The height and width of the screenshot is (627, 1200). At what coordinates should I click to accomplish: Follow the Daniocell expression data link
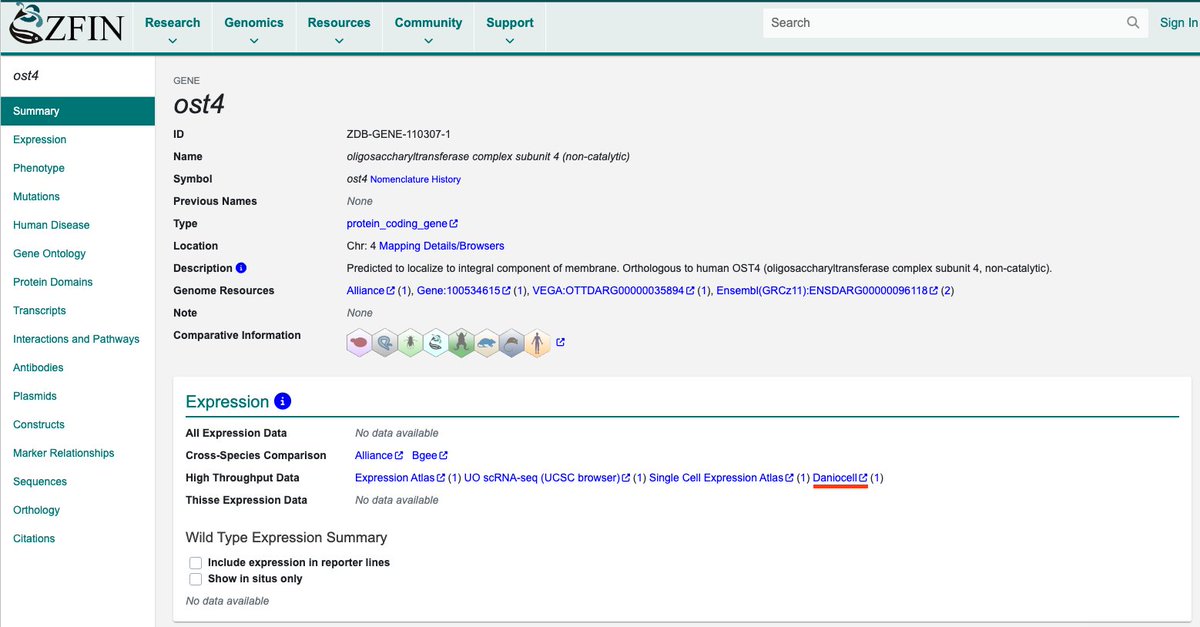pyautogui.click(x=840, y=477)
